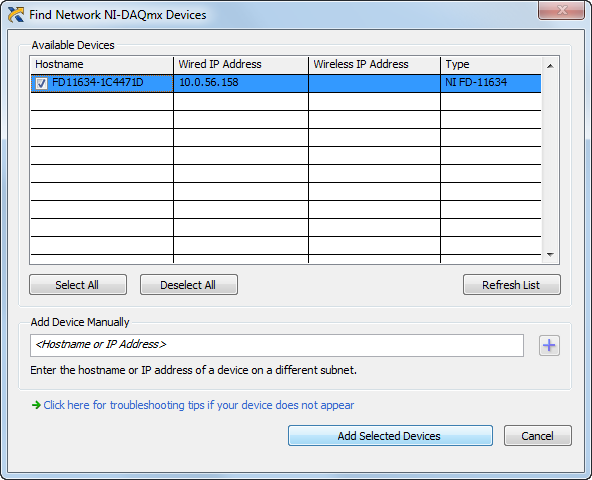This screenshot has width=592, height=480.
Task: Focus the Hostname or IP Address field
Action: 277,345
